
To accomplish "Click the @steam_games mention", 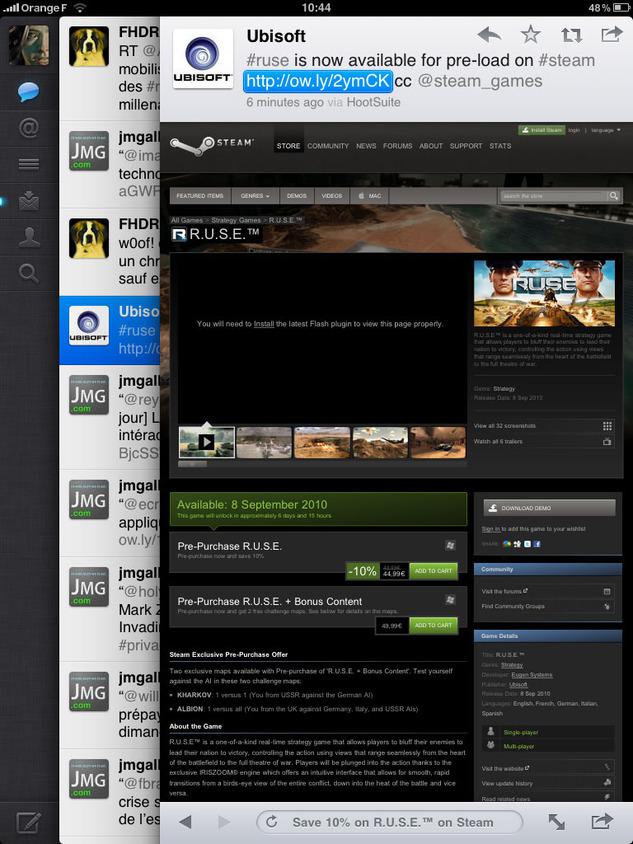I will (x=480, y=81).
